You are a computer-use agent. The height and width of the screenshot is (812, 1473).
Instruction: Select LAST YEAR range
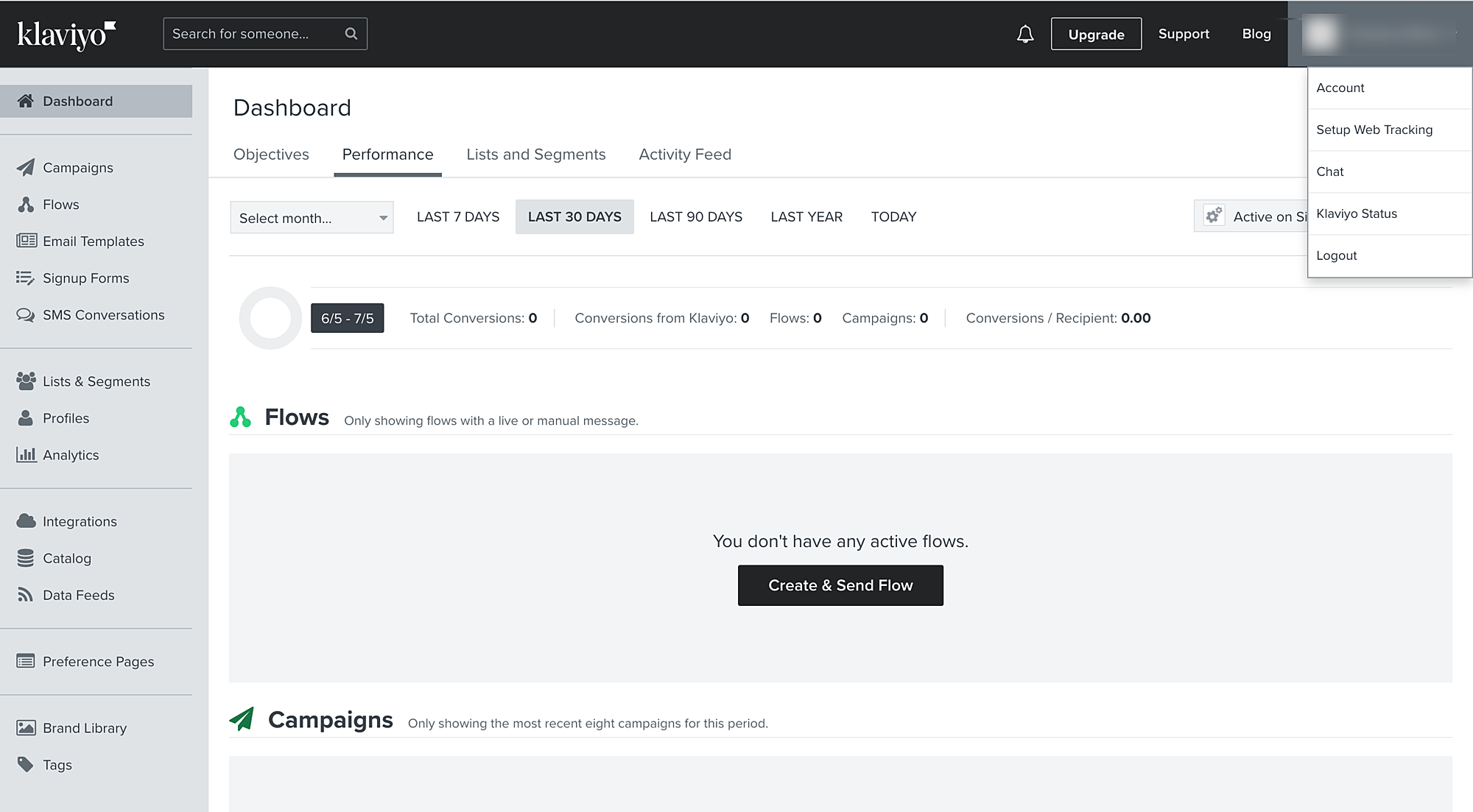806,216
